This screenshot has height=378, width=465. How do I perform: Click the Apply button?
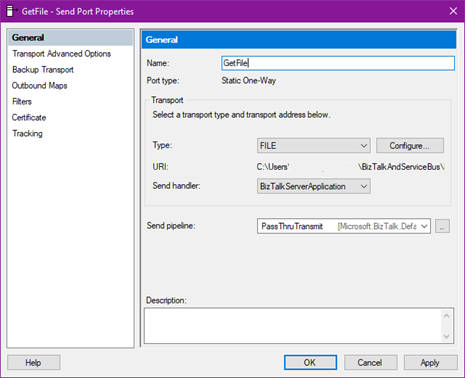point(430,362)
